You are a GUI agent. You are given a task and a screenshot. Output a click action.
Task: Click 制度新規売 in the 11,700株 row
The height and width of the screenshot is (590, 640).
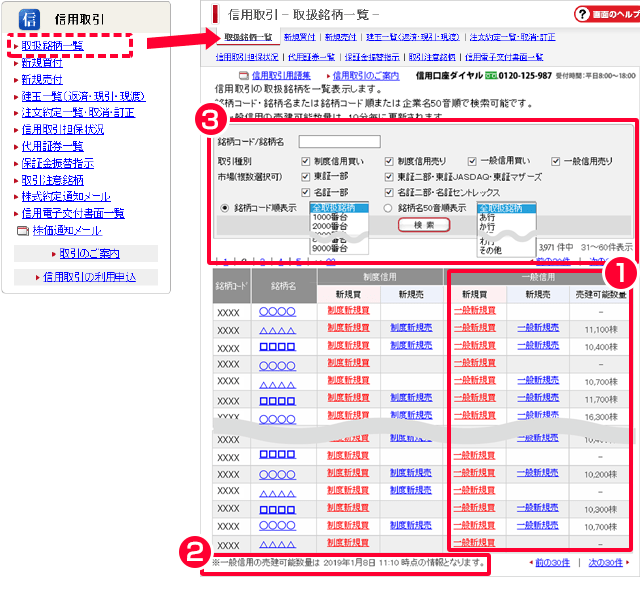[411, 397]
